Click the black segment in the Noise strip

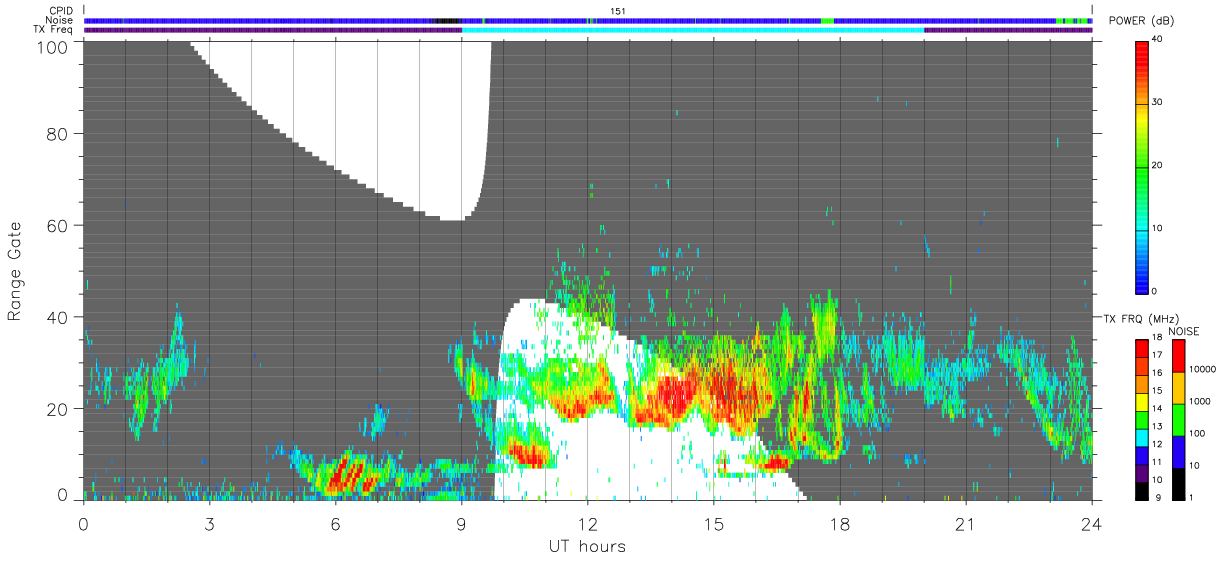click(x=447, y=20)
